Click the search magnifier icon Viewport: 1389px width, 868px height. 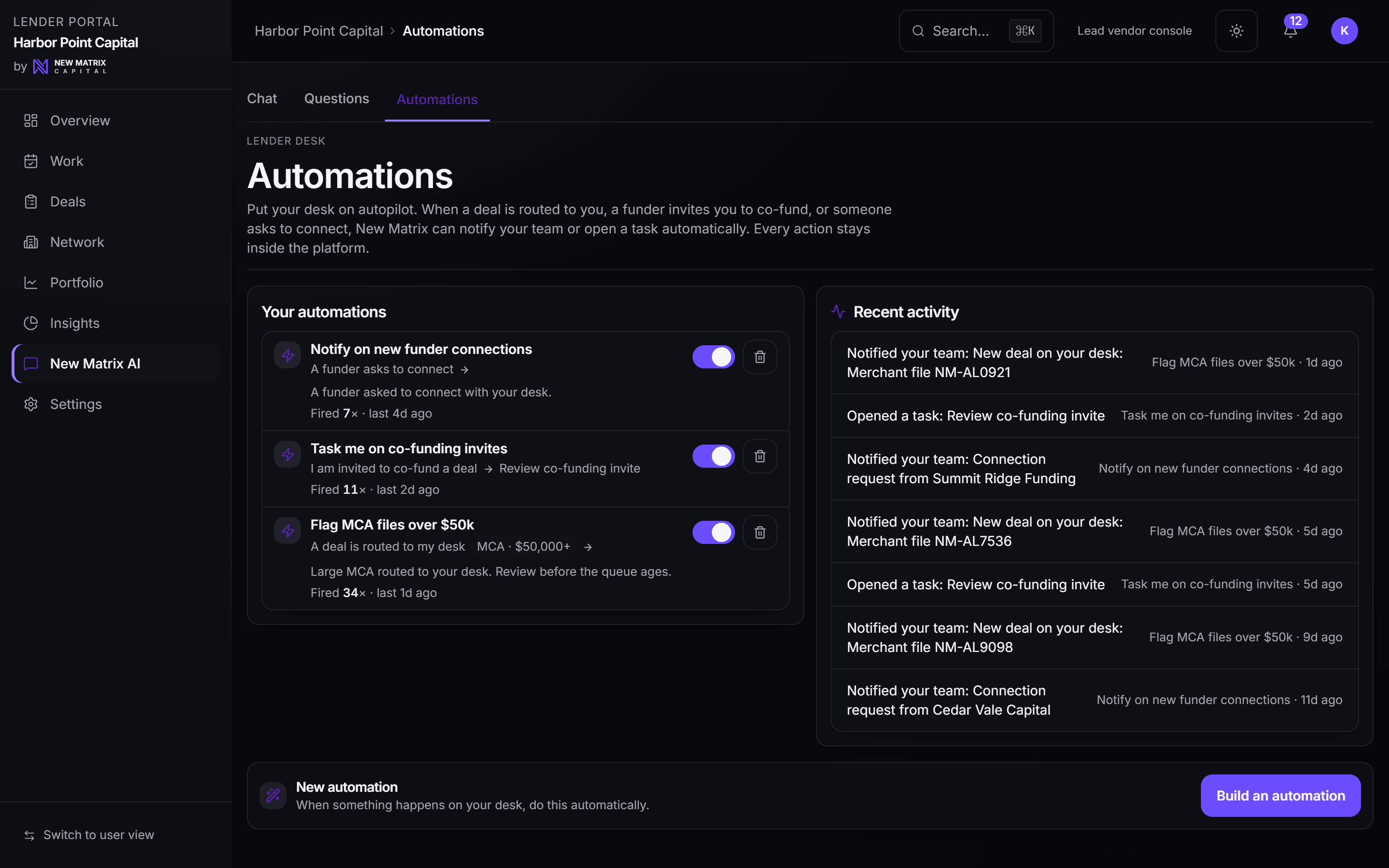click(918, 31)
